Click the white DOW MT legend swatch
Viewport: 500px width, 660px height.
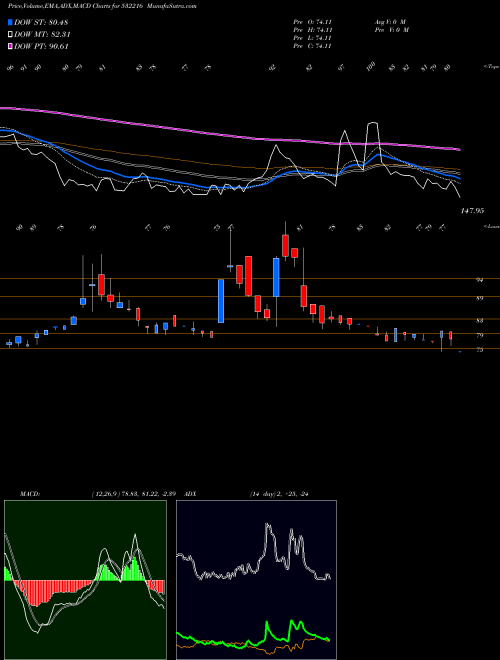coord(10,35)
